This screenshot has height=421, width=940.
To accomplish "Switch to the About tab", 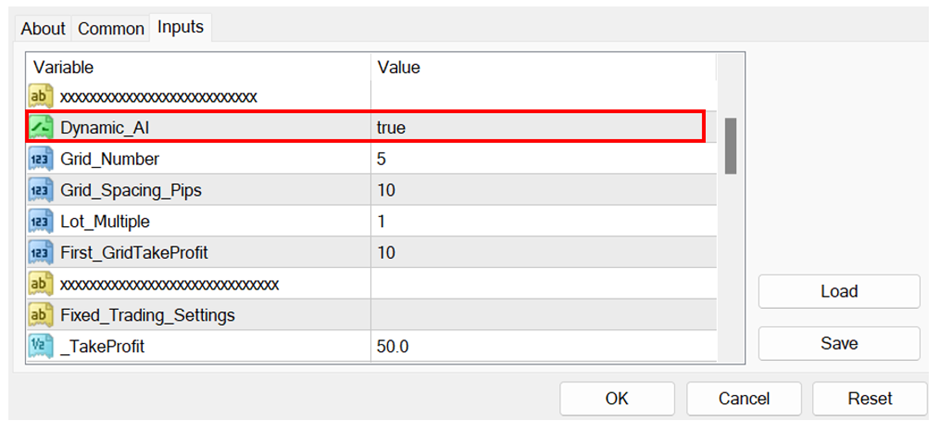I will coord(43,29).
